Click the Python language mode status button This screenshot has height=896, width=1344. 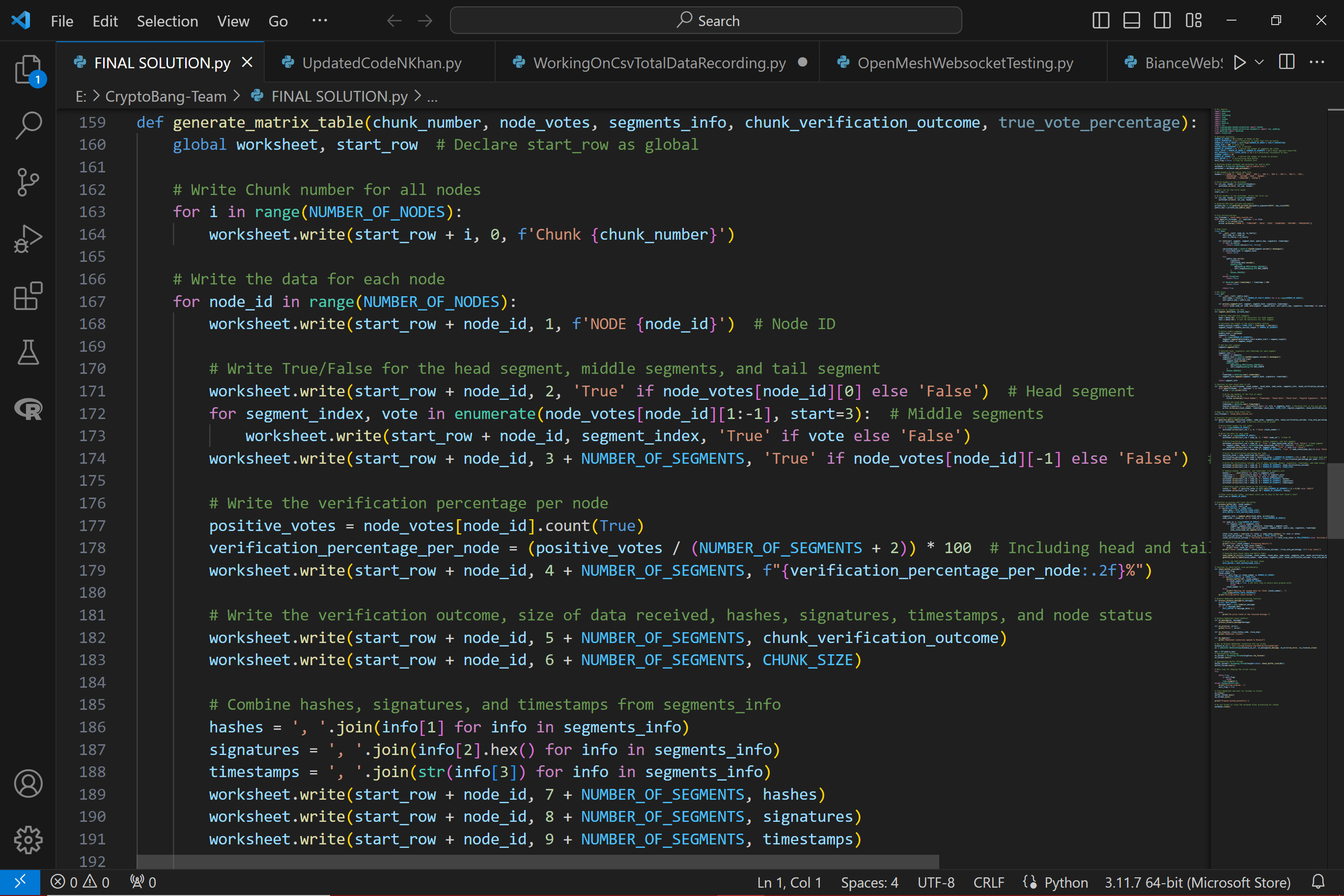pyautogui.click(x=1065, y=882)
